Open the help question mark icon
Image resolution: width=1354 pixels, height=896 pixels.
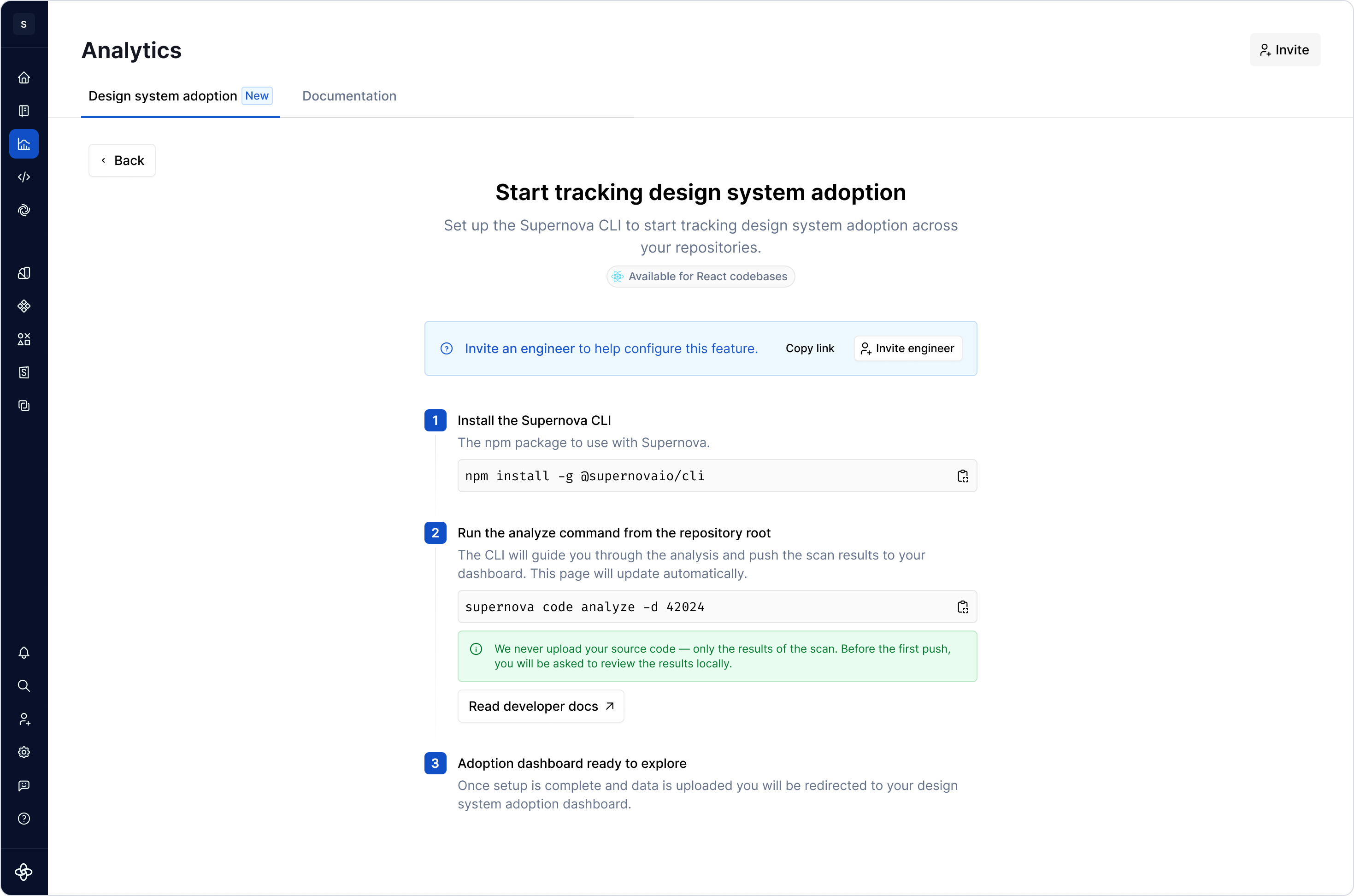point(24,819)
